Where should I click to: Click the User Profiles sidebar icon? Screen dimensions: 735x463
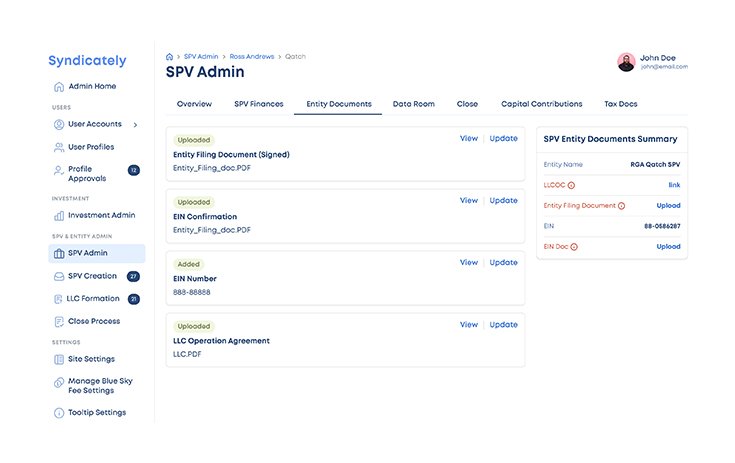pos(59,147)
